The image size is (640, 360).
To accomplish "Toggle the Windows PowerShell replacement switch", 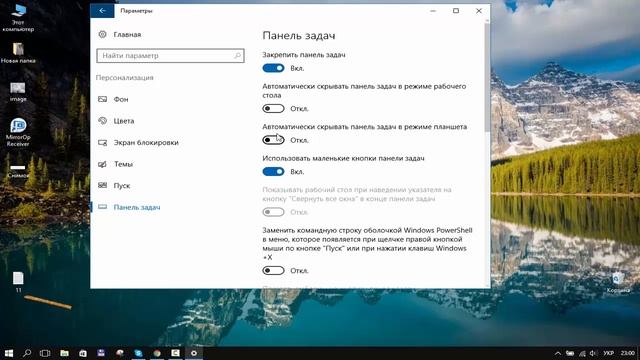I will point(273,271).
